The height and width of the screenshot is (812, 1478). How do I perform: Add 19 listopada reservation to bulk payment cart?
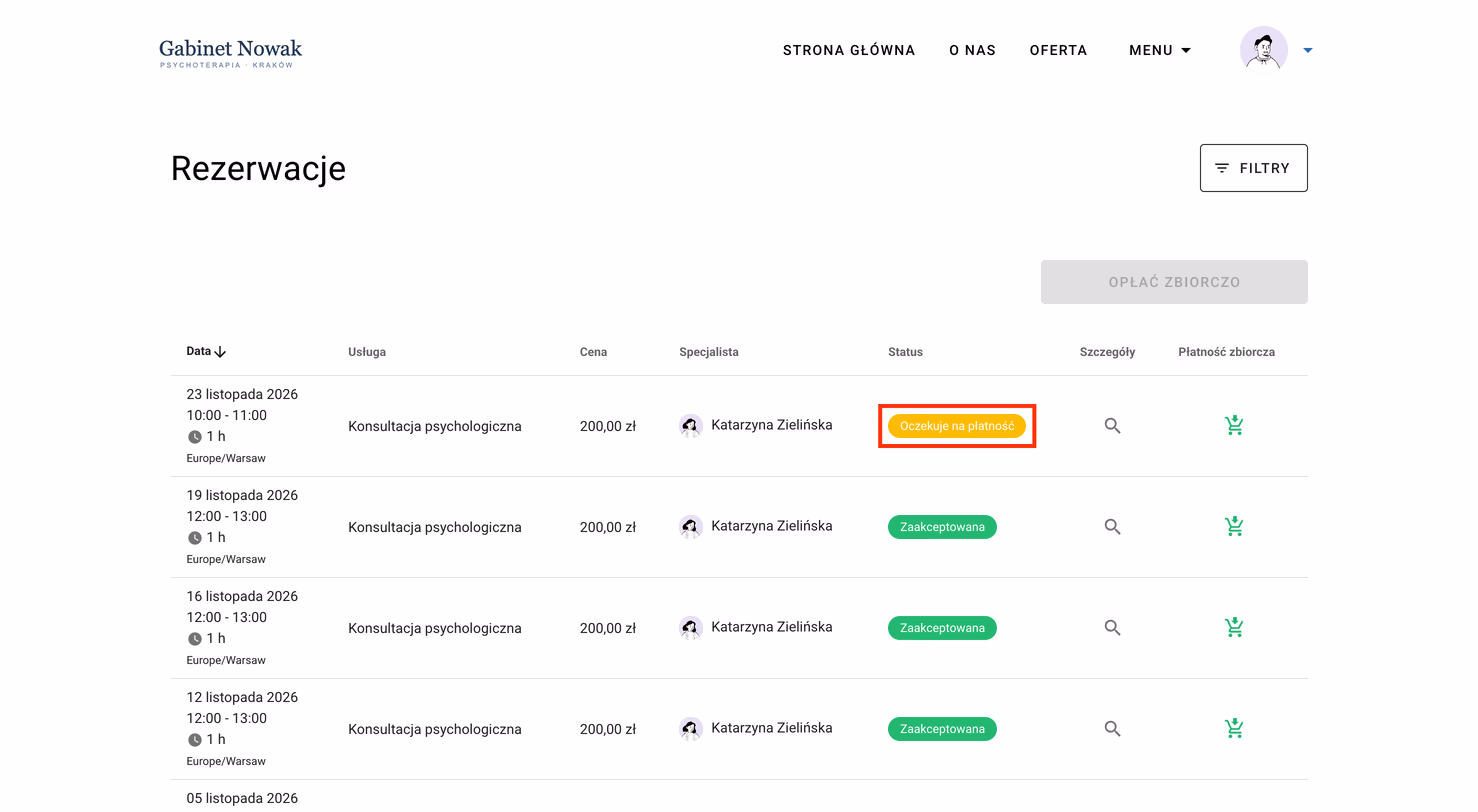tap(1234, 527)
